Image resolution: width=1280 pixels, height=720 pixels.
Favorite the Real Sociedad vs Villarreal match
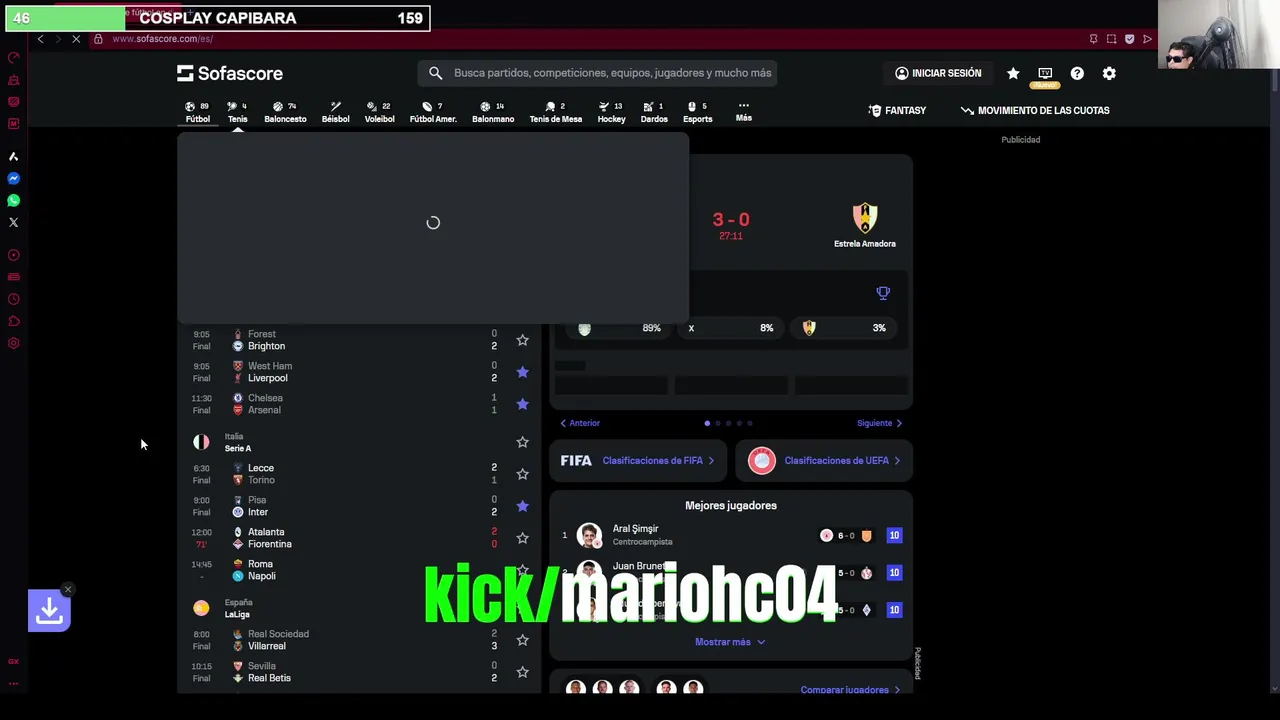pyautogui.click(x=522, y=640)
